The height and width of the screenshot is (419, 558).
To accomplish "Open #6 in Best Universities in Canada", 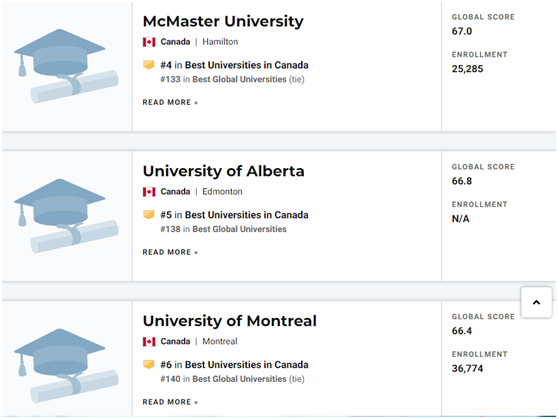I will click(x=234, y=365).
